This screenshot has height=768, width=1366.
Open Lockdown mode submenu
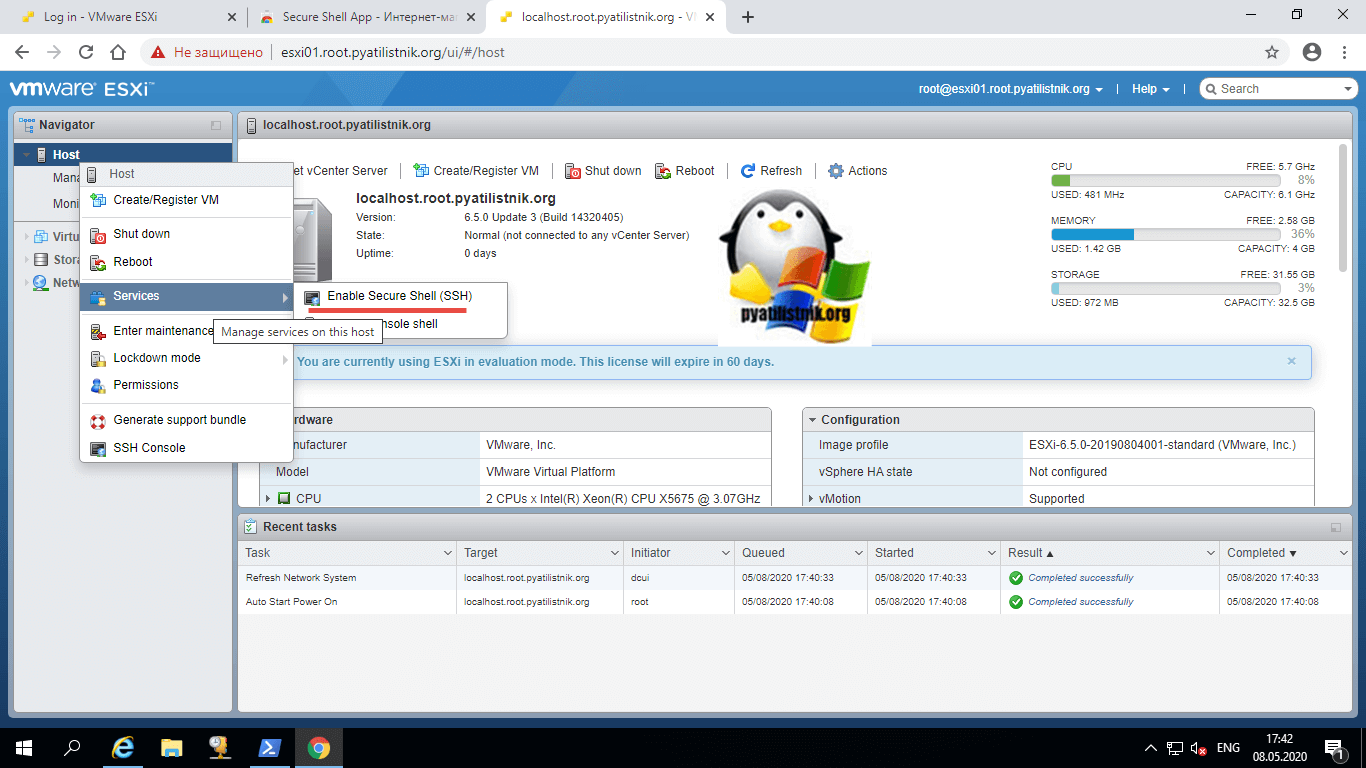point(157,358)
